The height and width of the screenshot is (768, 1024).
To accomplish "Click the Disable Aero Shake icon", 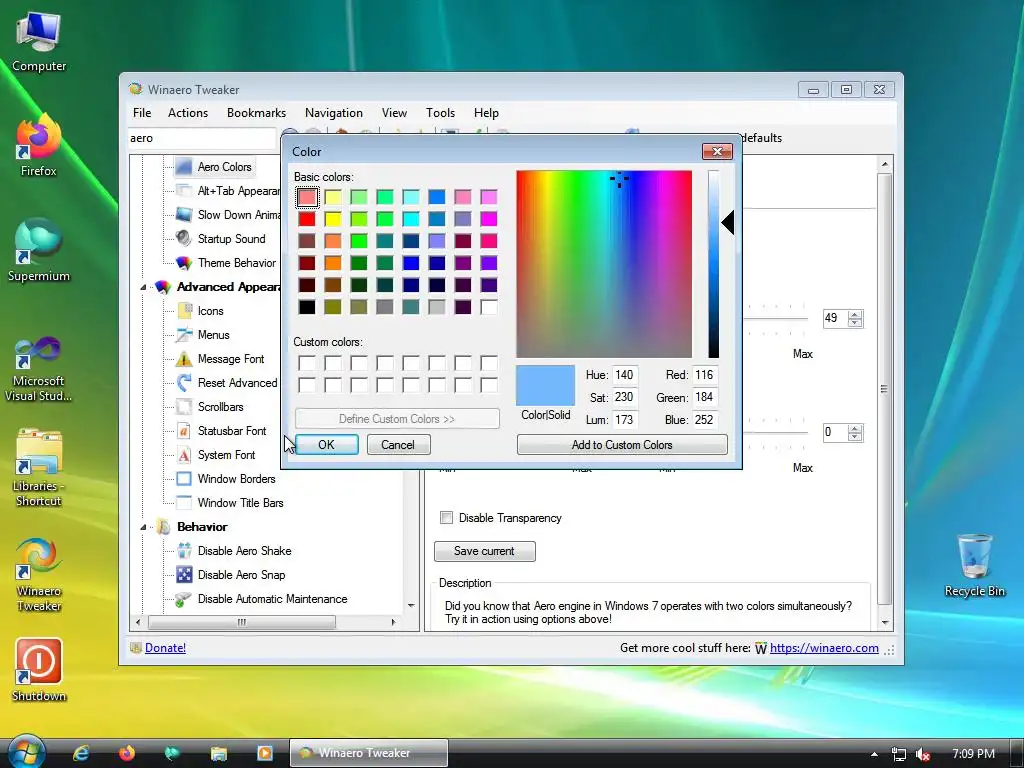I will click(184, 551).
